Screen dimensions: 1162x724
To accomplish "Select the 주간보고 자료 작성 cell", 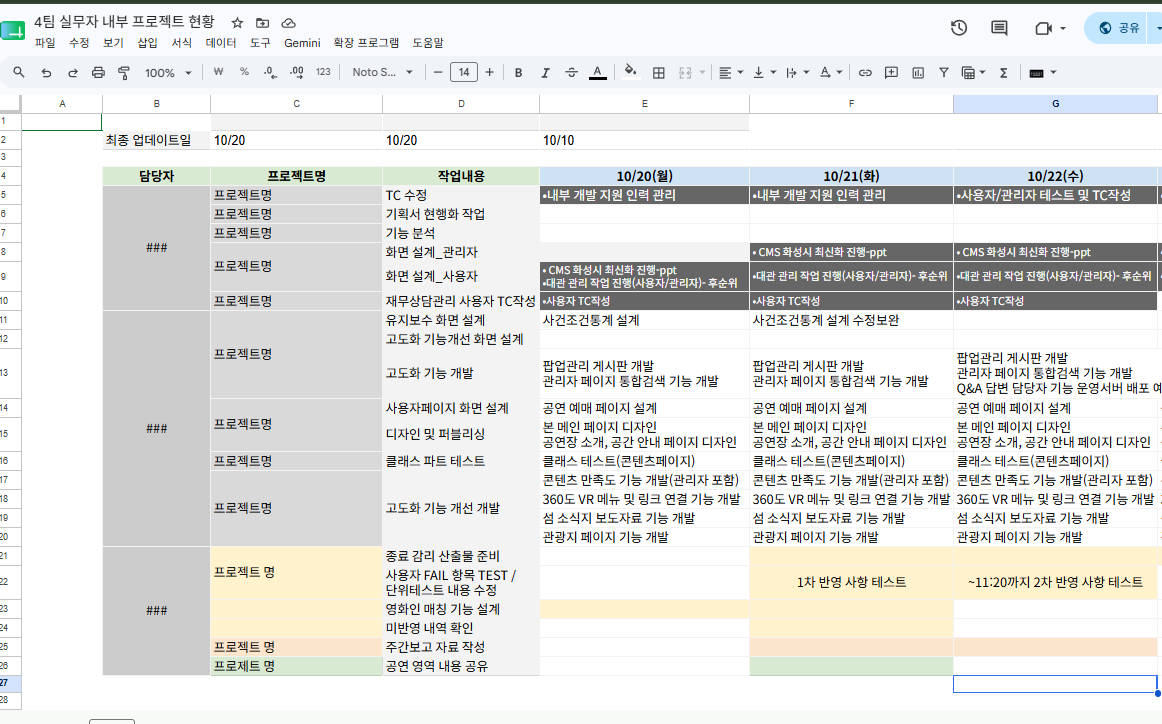I will coord(461,647).
